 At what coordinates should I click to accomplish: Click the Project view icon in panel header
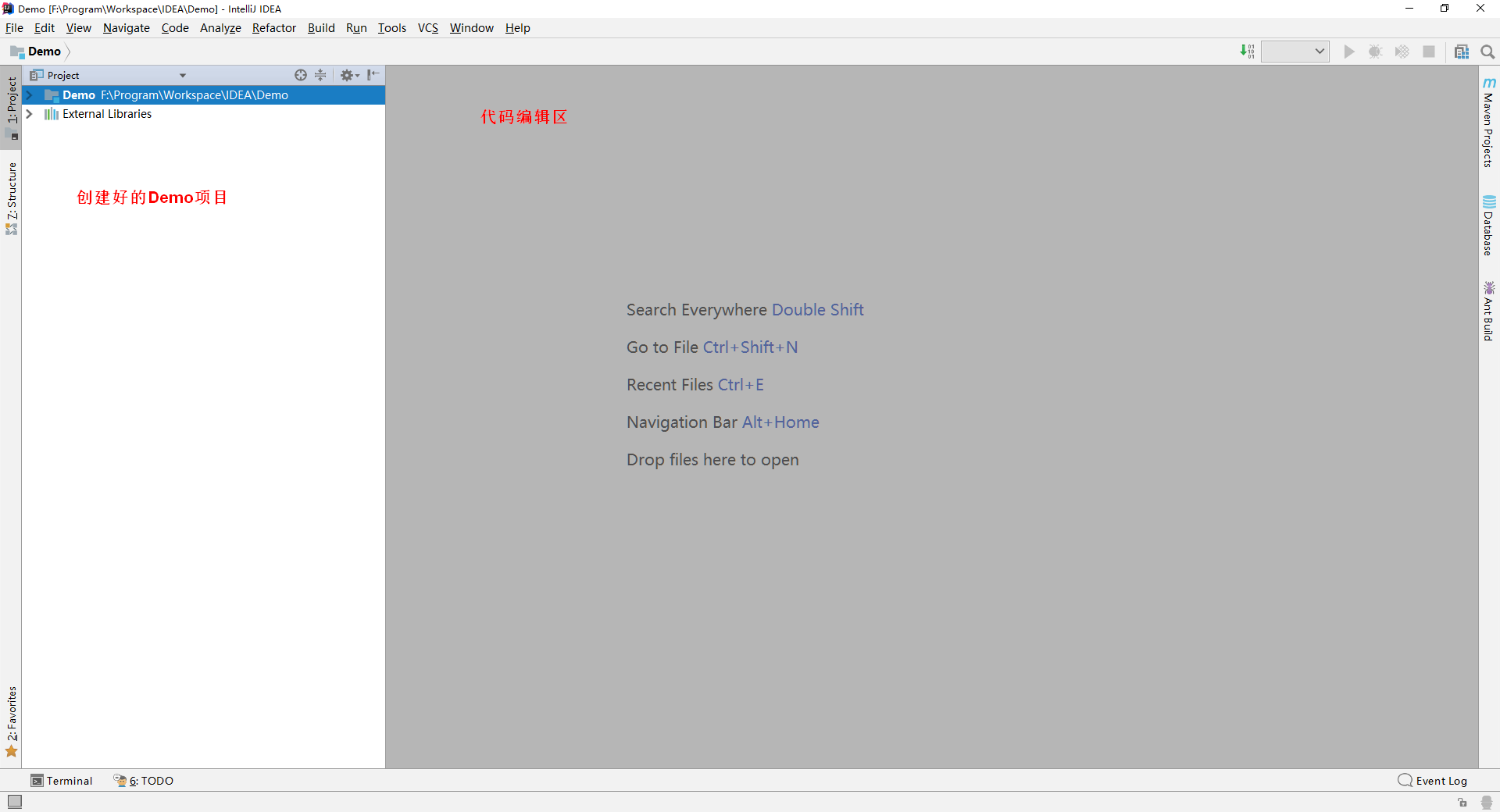pos(37,75)
